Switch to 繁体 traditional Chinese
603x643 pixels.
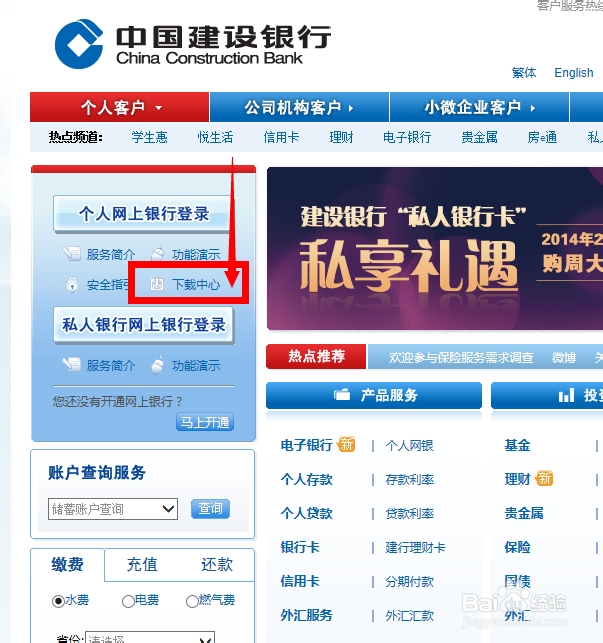click(x=524, y=73)
